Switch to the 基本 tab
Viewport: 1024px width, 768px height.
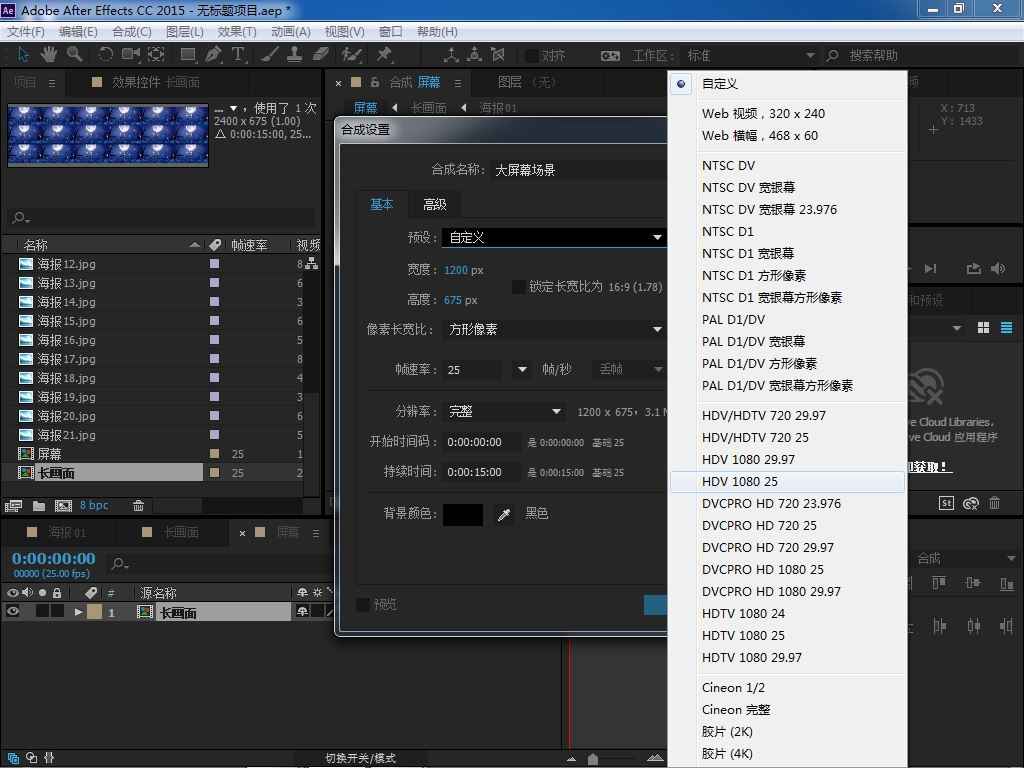coord(382,204)
